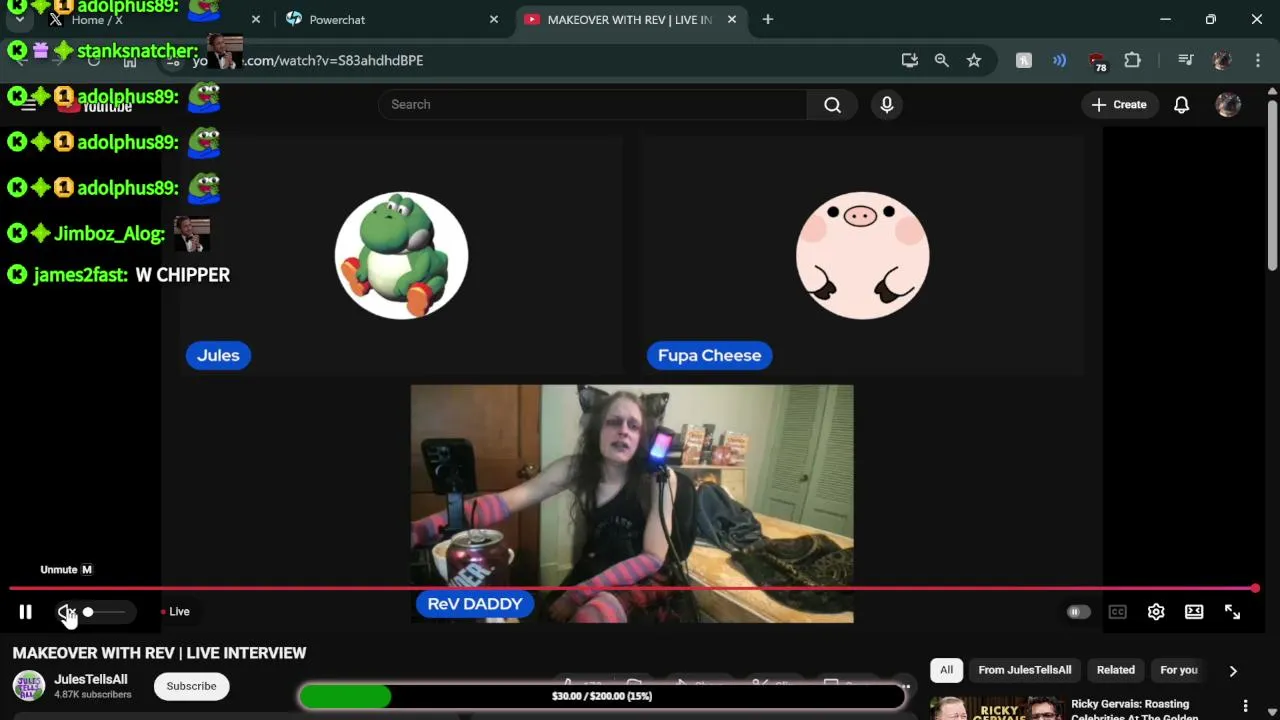This screenshot has width=1280, height=720.
Task: Click the MAKEOVER WITH REV video title
Action: [x=159, y=653]
